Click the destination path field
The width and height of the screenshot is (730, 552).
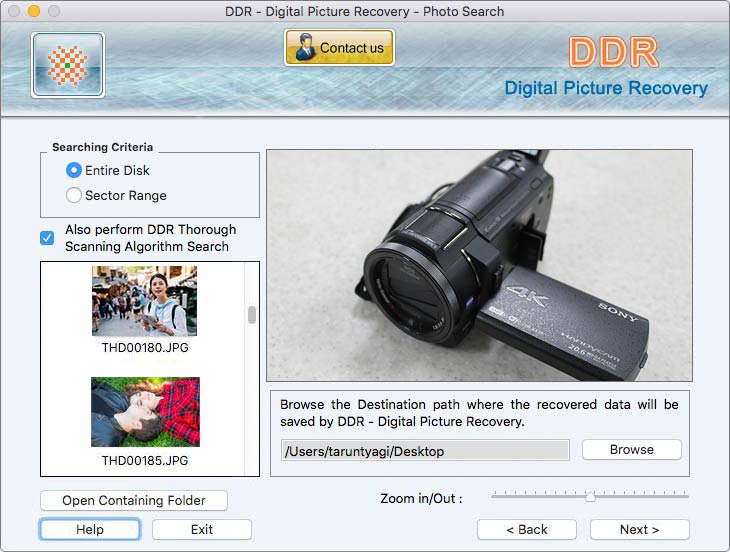[x=425, y=451]
